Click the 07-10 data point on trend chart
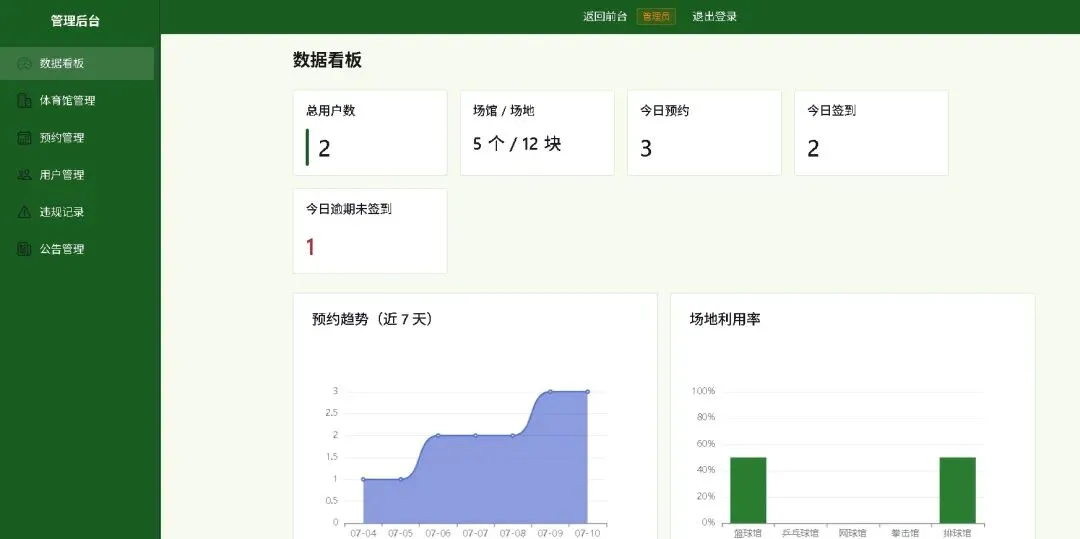 [588, 392]
